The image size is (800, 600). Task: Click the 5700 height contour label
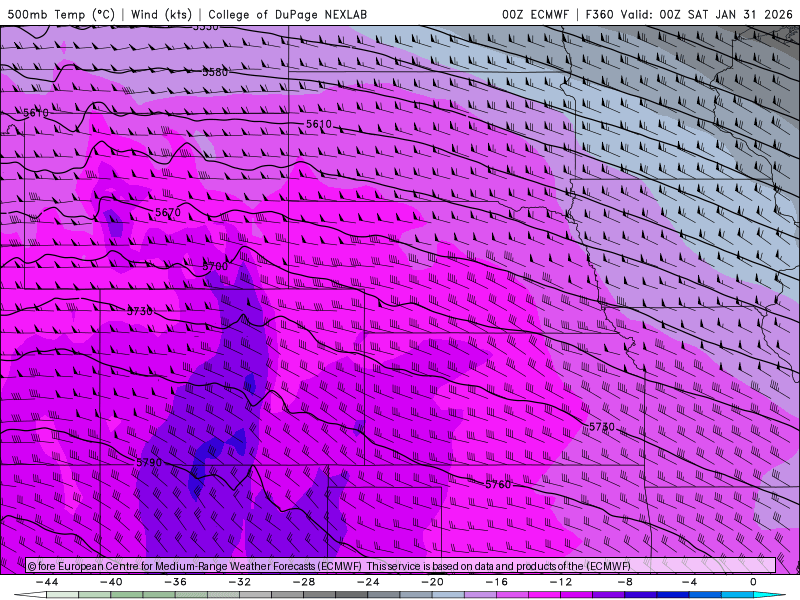[x=215, y=266]
